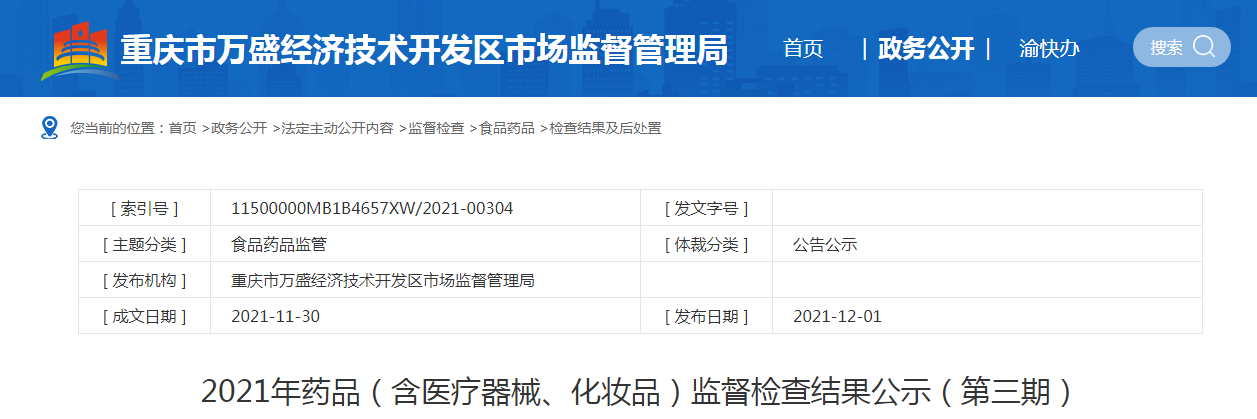Select index number 11500000MB1B4657XW/2021-00304
Image resolution: width=1257 pixels, height=419 pixels.
[372, 208]
